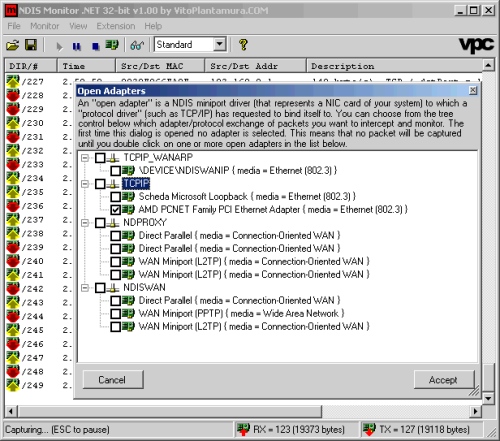Click the red receive icon of packet /228
Viewport: 500px width, 441px height.
pyautogui.click(x=13, y=95)
